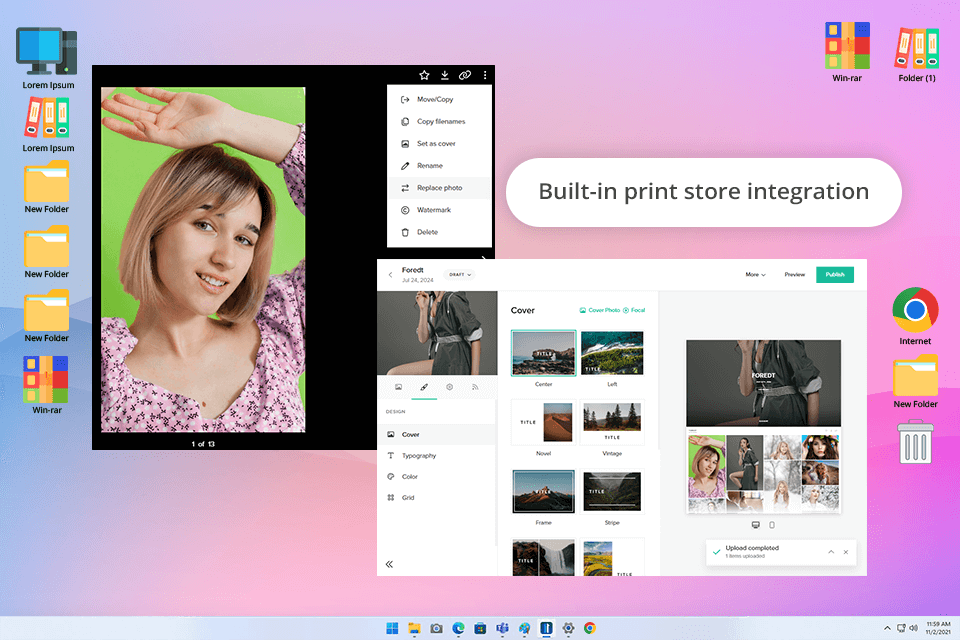The width and height of the screenshot is (960, 640).
Task: Expand the Upload completed notification chevron
Action: (831, 552)
